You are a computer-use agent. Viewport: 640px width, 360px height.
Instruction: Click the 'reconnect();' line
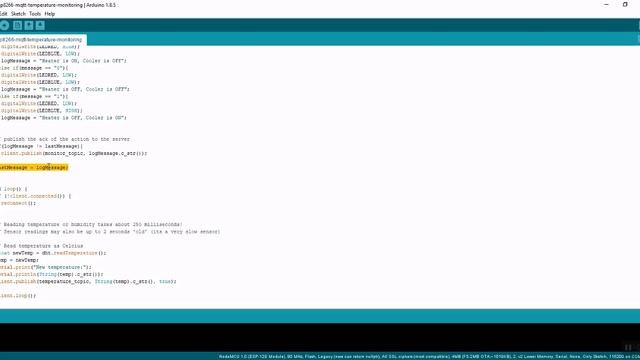point(18,203)
